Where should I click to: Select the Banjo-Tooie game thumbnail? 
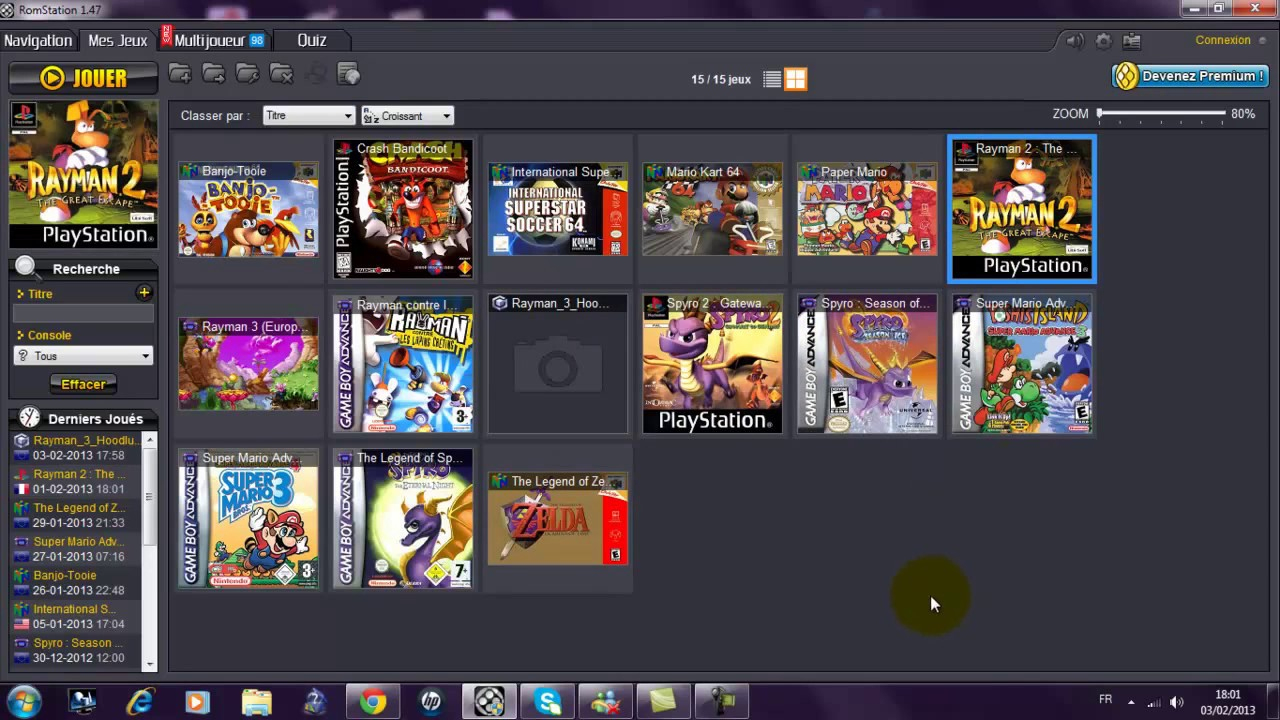(248, 209)
